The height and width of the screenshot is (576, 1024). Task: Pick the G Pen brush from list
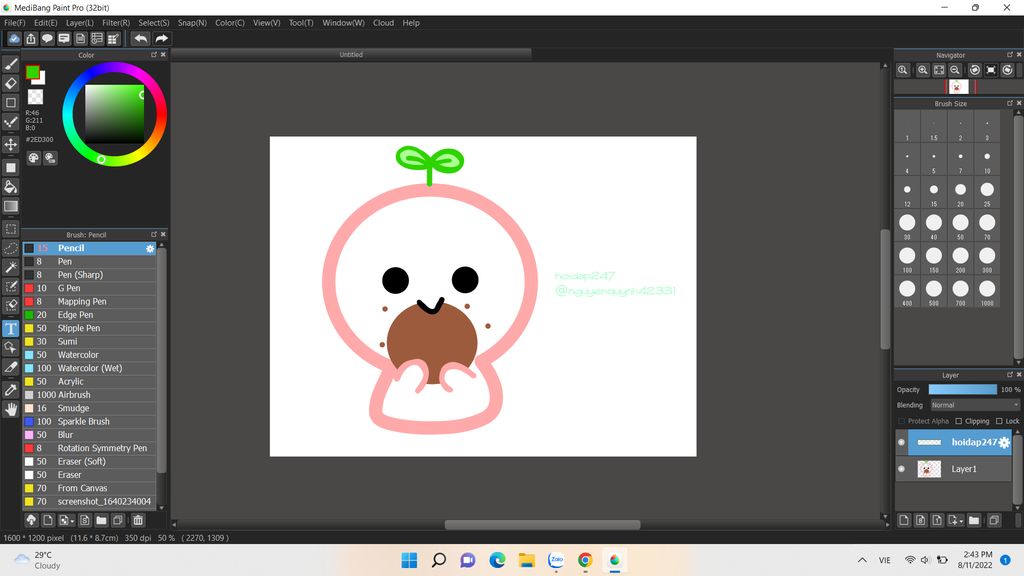click(x=69, y=288)
